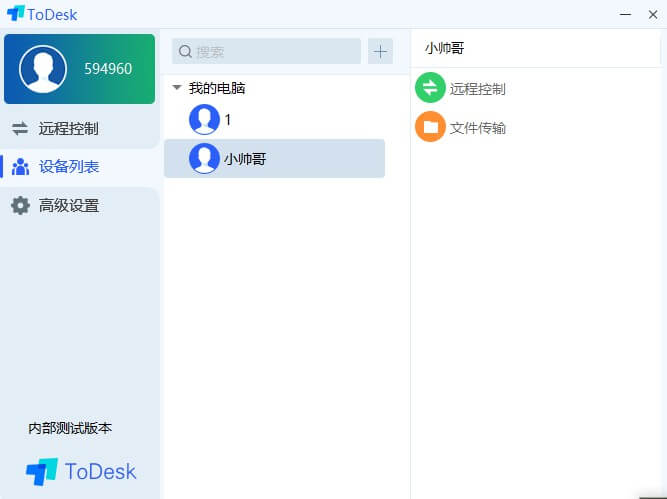This screenshot has width=667, height=499.
Task: Open the 设备列表 sidebar tab
Action: click(x=80, y=166)
